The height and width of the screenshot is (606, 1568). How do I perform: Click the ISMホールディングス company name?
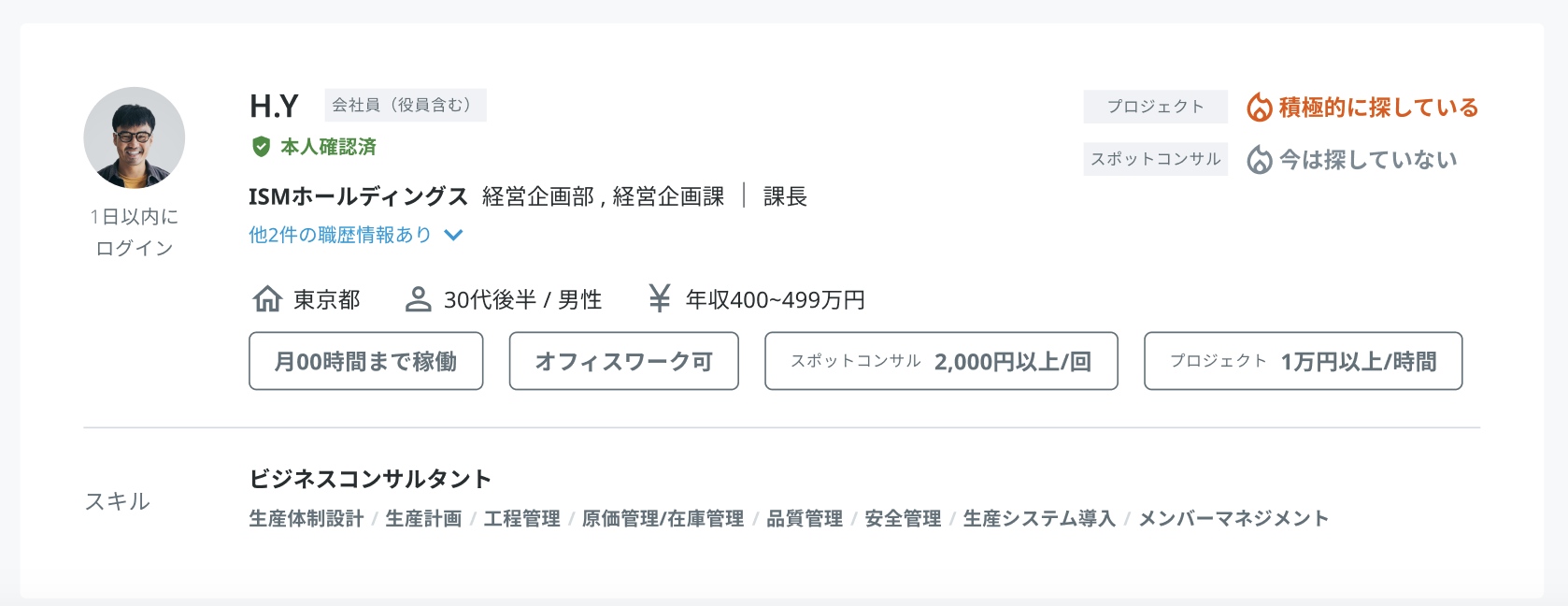pyautogui.click(x=358, y=196)
